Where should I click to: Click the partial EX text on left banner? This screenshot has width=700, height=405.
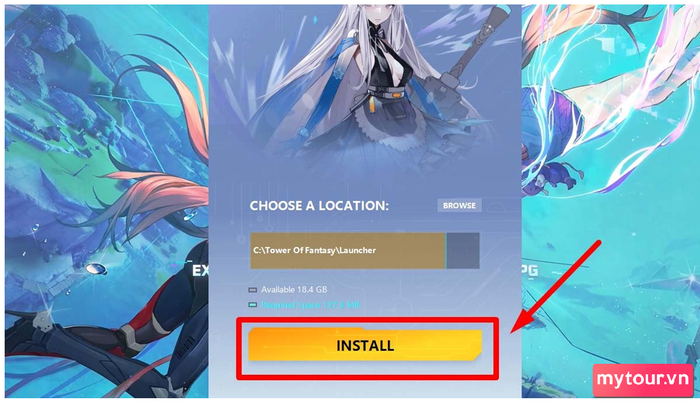pyautogui.click(x=200, y=271)
